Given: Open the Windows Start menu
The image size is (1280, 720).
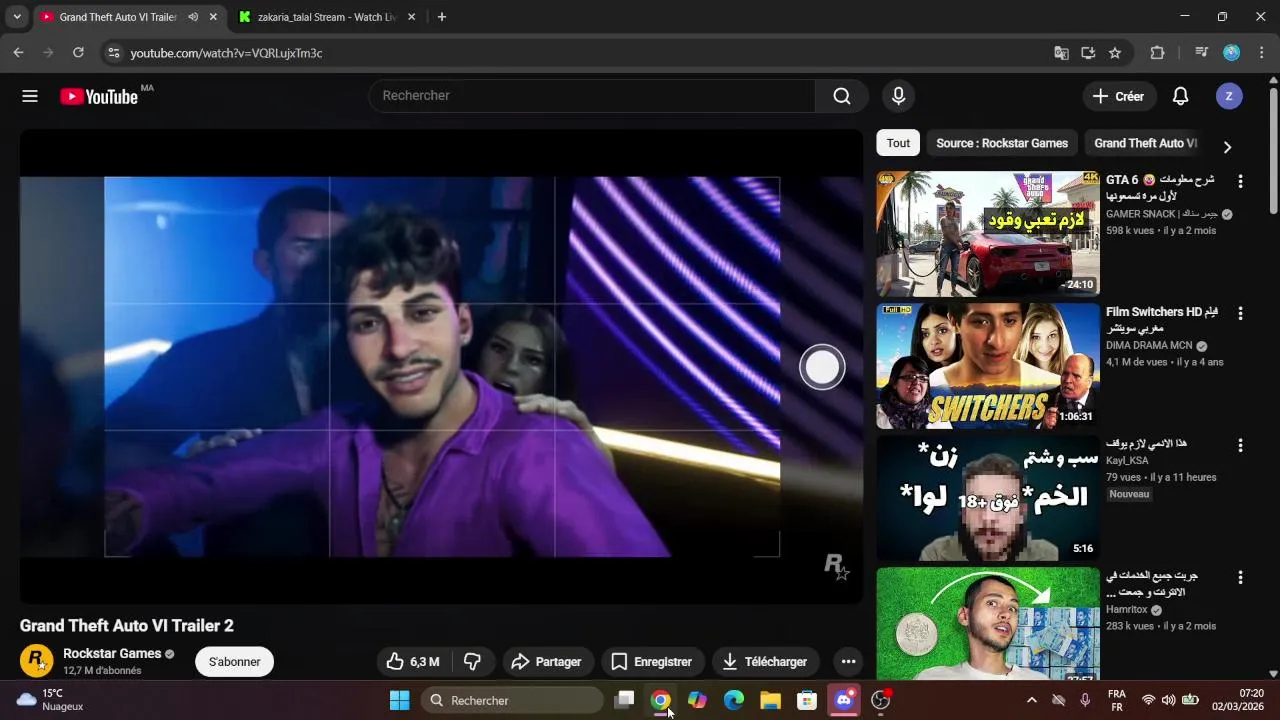Looking at the screenshot, I should pos(399,700).
